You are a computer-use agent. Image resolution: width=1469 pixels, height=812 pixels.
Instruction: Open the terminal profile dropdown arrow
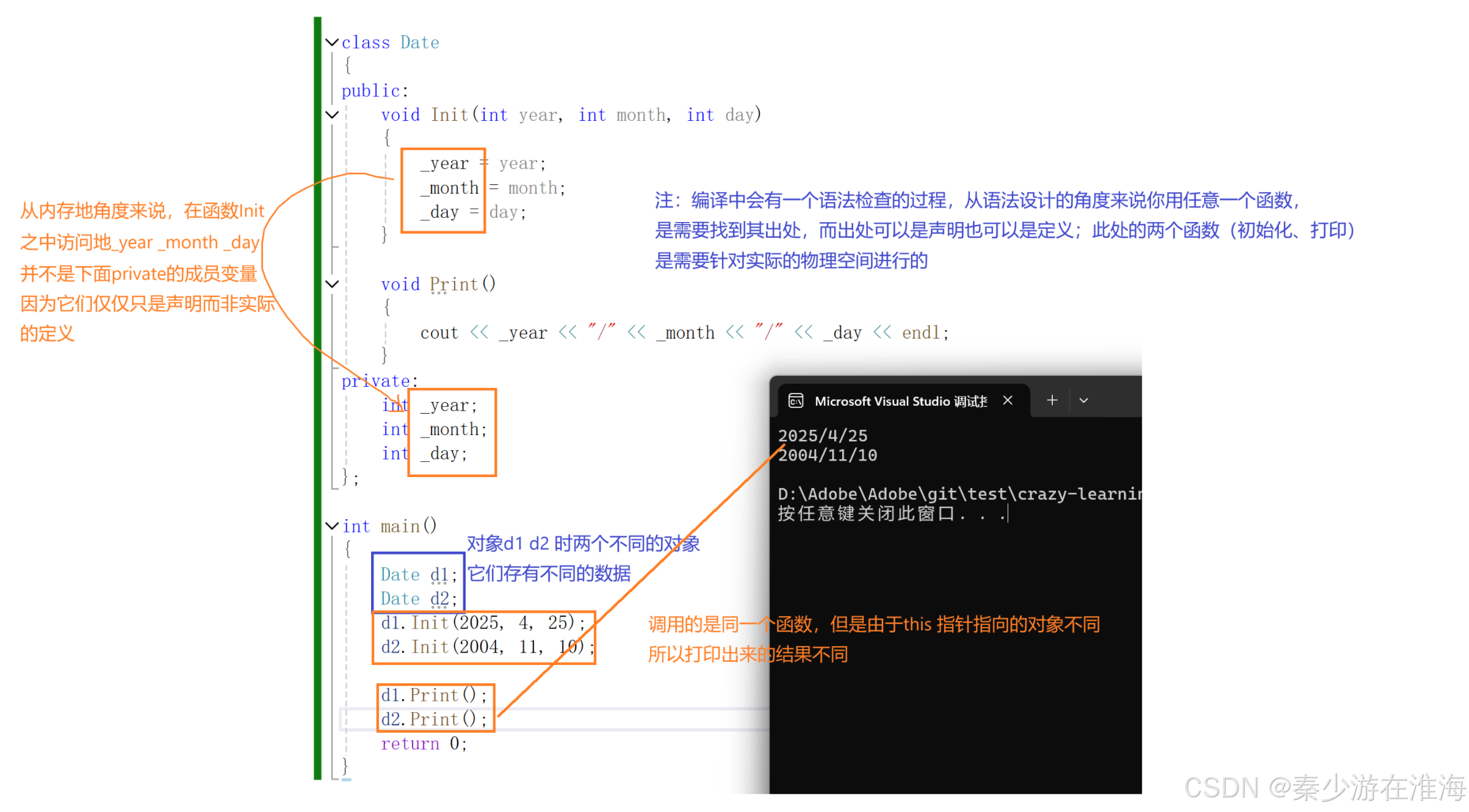pyautogui.click(x=1084, y=401)
